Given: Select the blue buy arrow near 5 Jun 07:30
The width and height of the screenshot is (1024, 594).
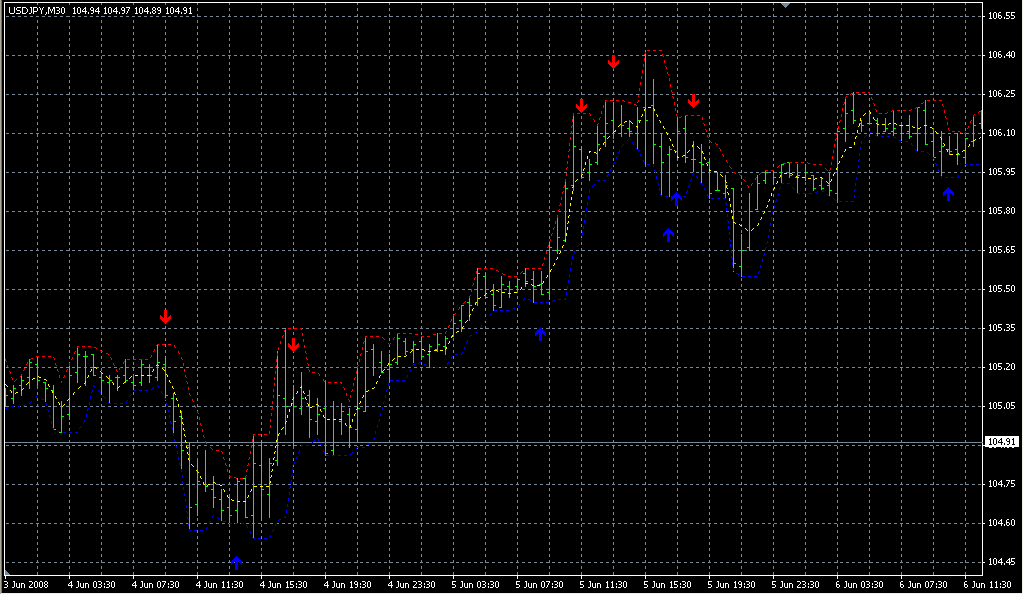Looking at the screenshot, I should [543, 334].
